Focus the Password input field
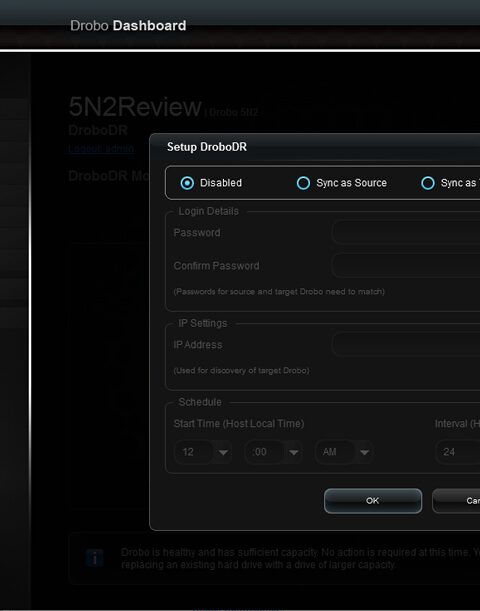Image resolution: width=480 pixels, height=611 pixels. pos(406,233)
